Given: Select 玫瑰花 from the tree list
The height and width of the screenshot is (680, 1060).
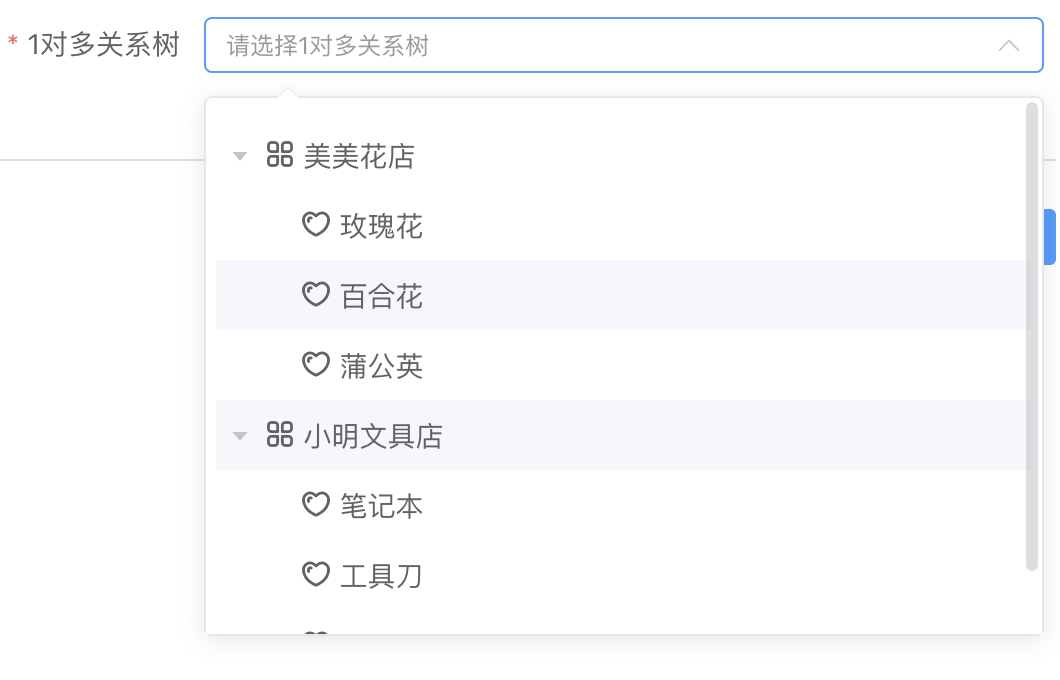Looking at the screenshot, I should 382,226.
